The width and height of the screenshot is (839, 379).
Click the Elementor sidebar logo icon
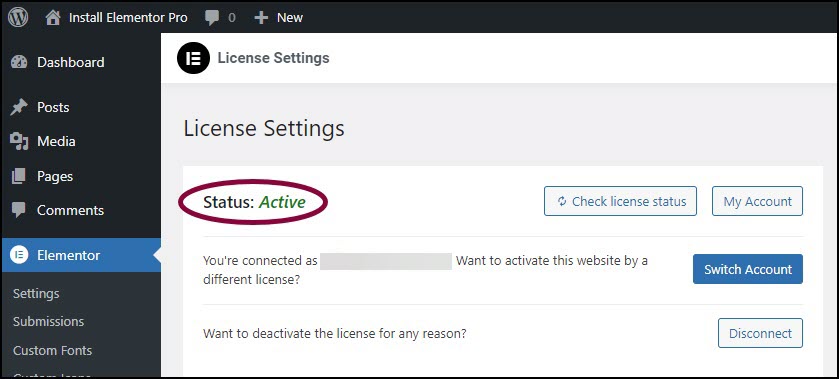coord(19,255)
